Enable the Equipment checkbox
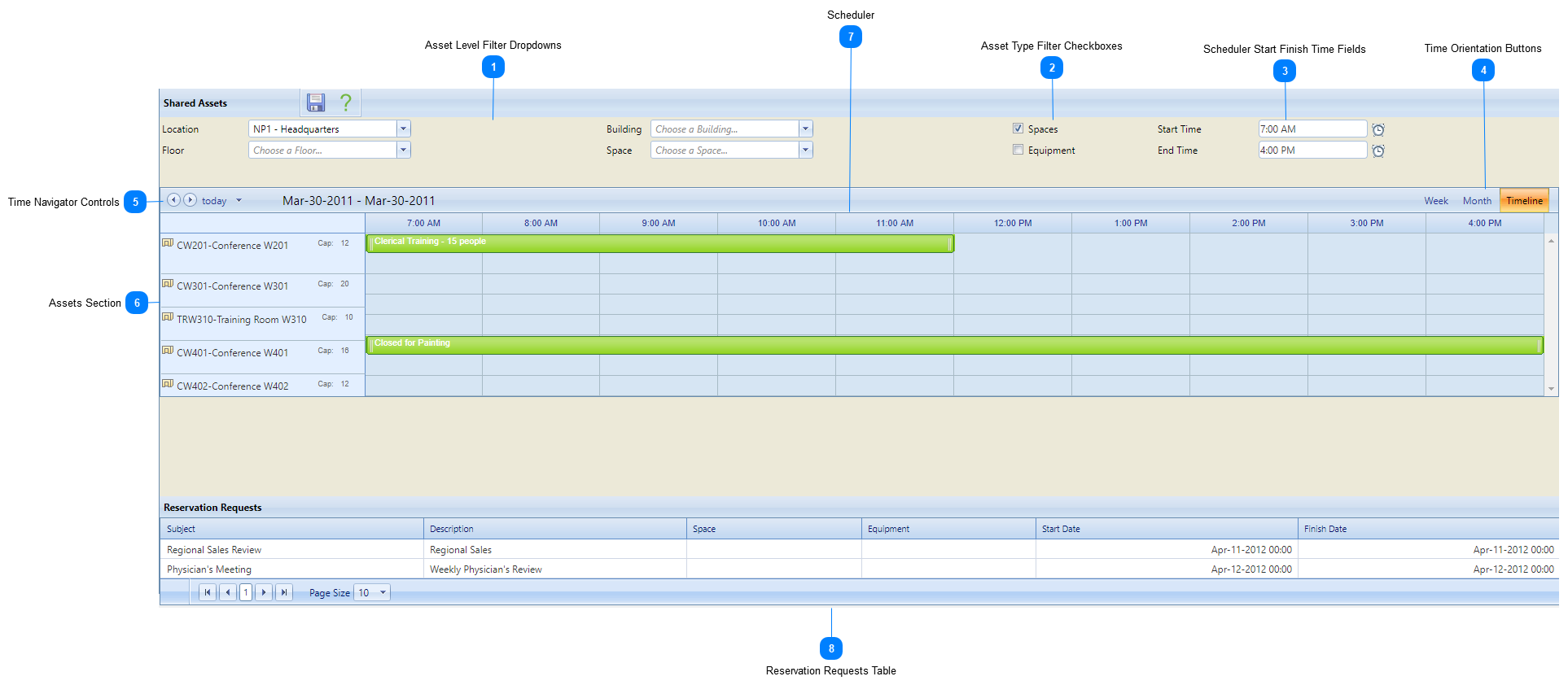This screenshot has width=1568, height=685. pyautogui.click(x=1018, y=150)
